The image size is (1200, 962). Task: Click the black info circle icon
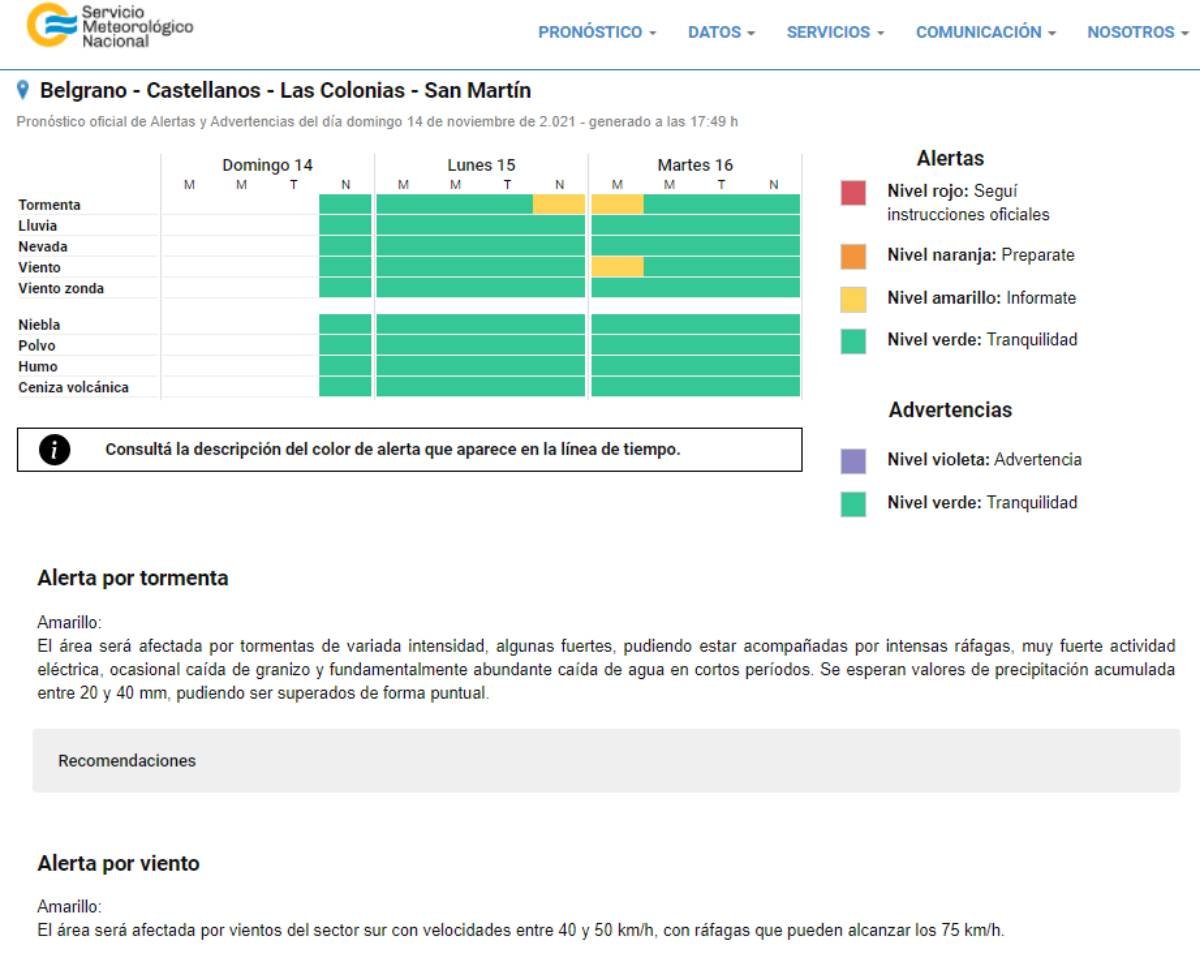pos(53,450)
